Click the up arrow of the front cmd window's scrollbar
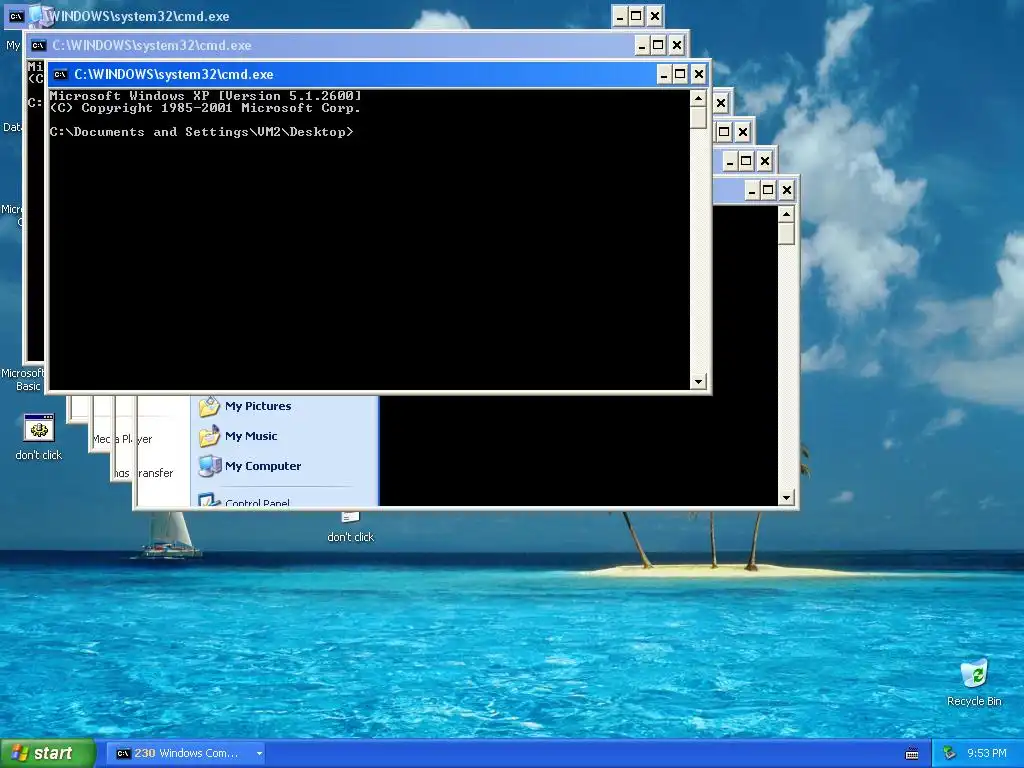Viewport: 1024px width, 768px height. 698,99
